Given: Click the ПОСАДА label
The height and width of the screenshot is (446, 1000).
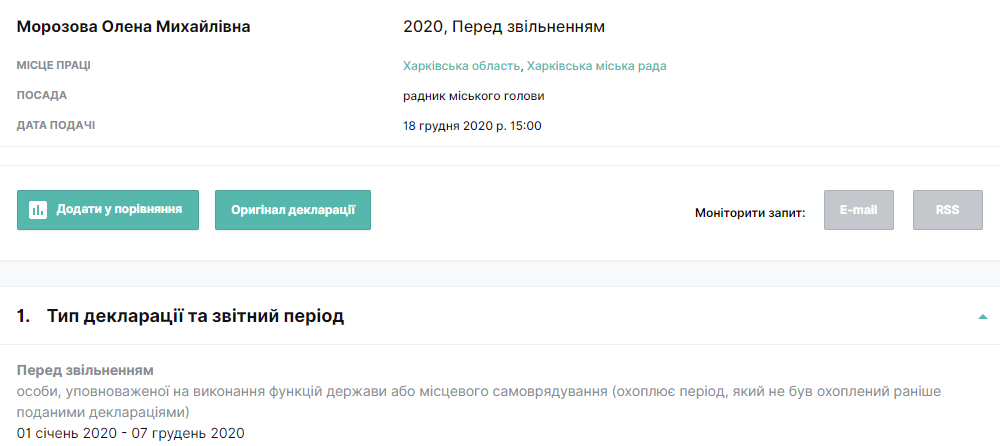Looking at the screenshot, I should pyautogui.click(x=42, y=96).
